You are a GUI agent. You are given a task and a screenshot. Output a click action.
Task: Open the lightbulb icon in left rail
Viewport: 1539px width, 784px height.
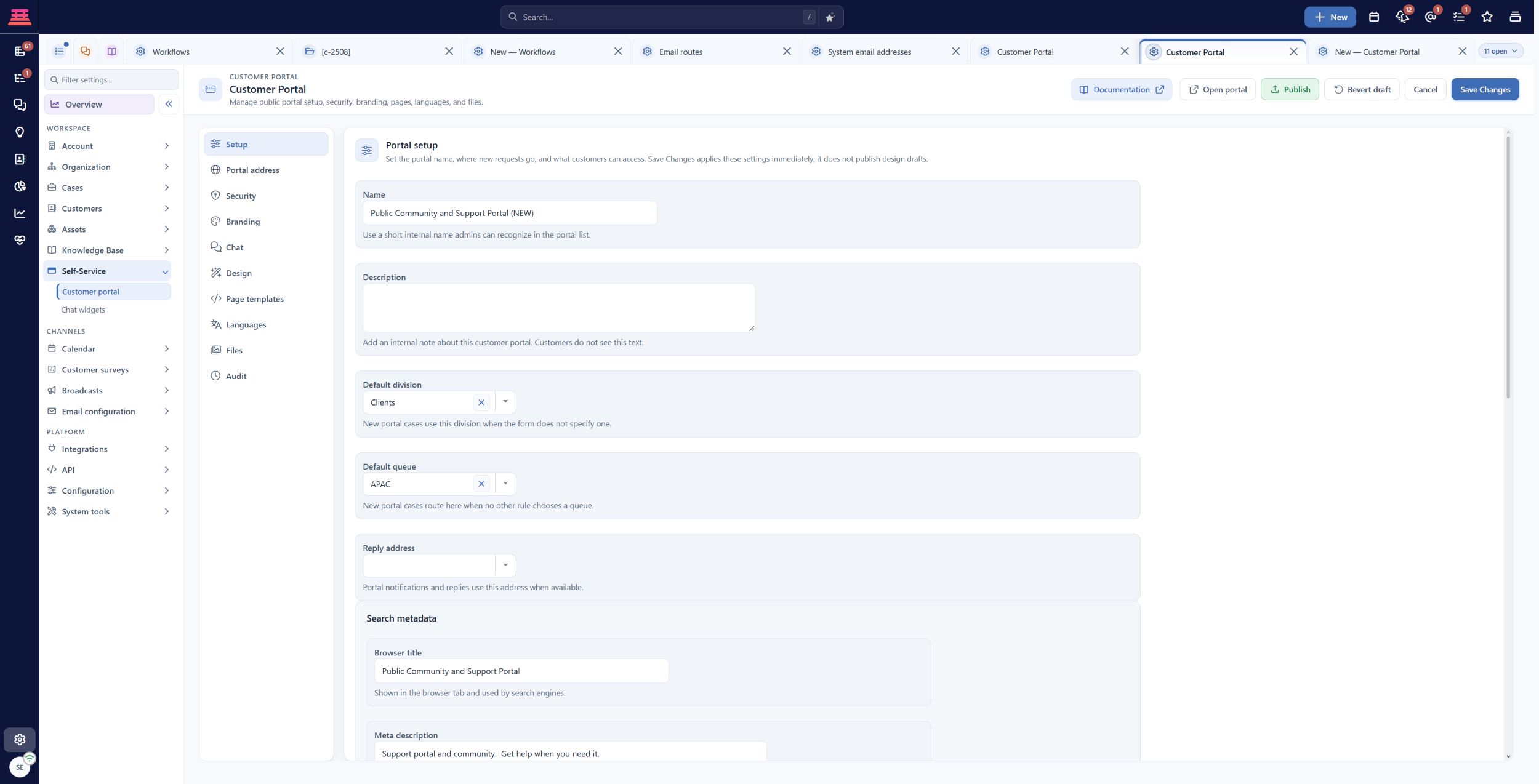[20, 132]
